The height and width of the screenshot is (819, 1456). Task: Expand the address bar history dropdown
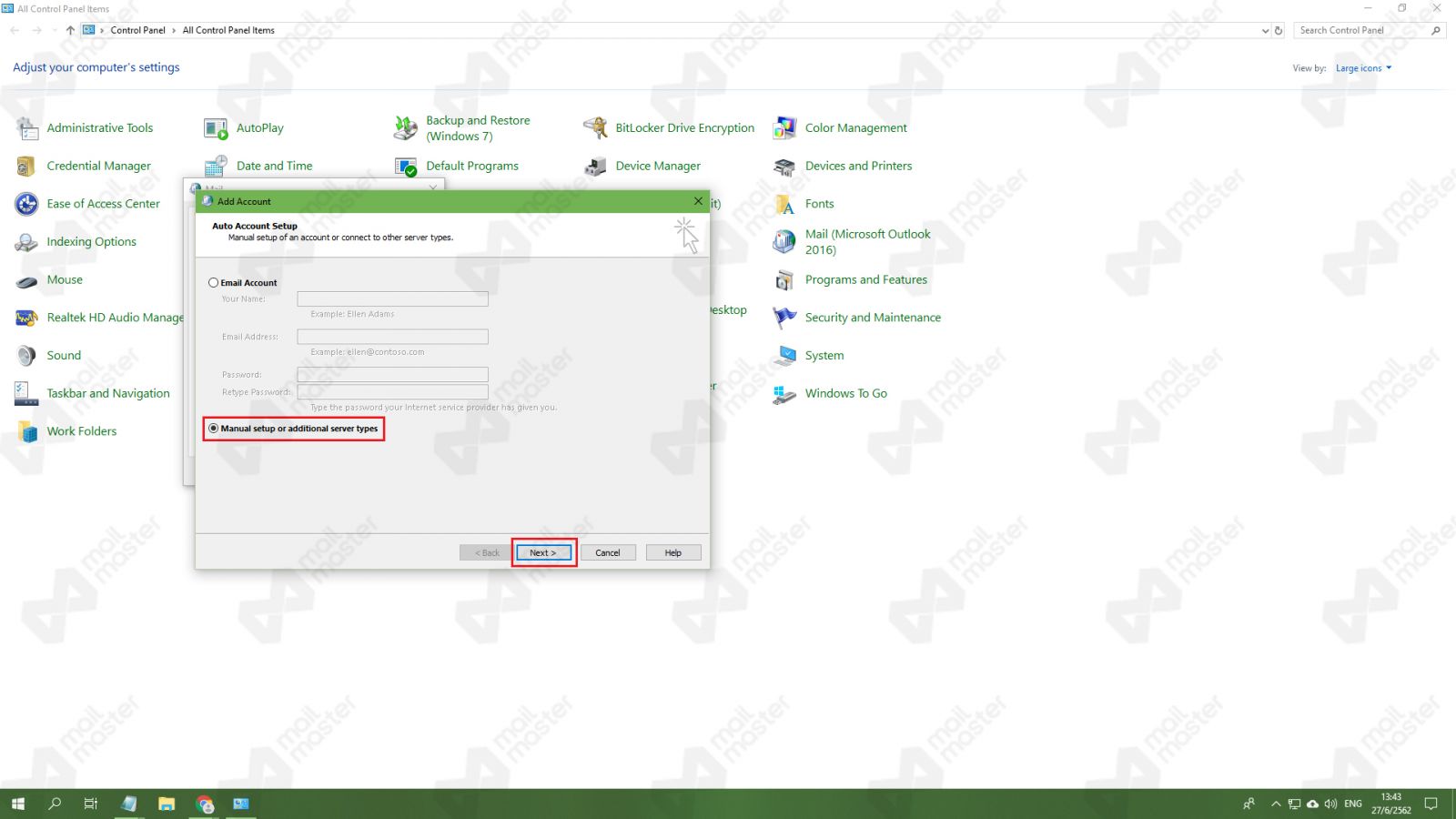[x=1265, y=31]
